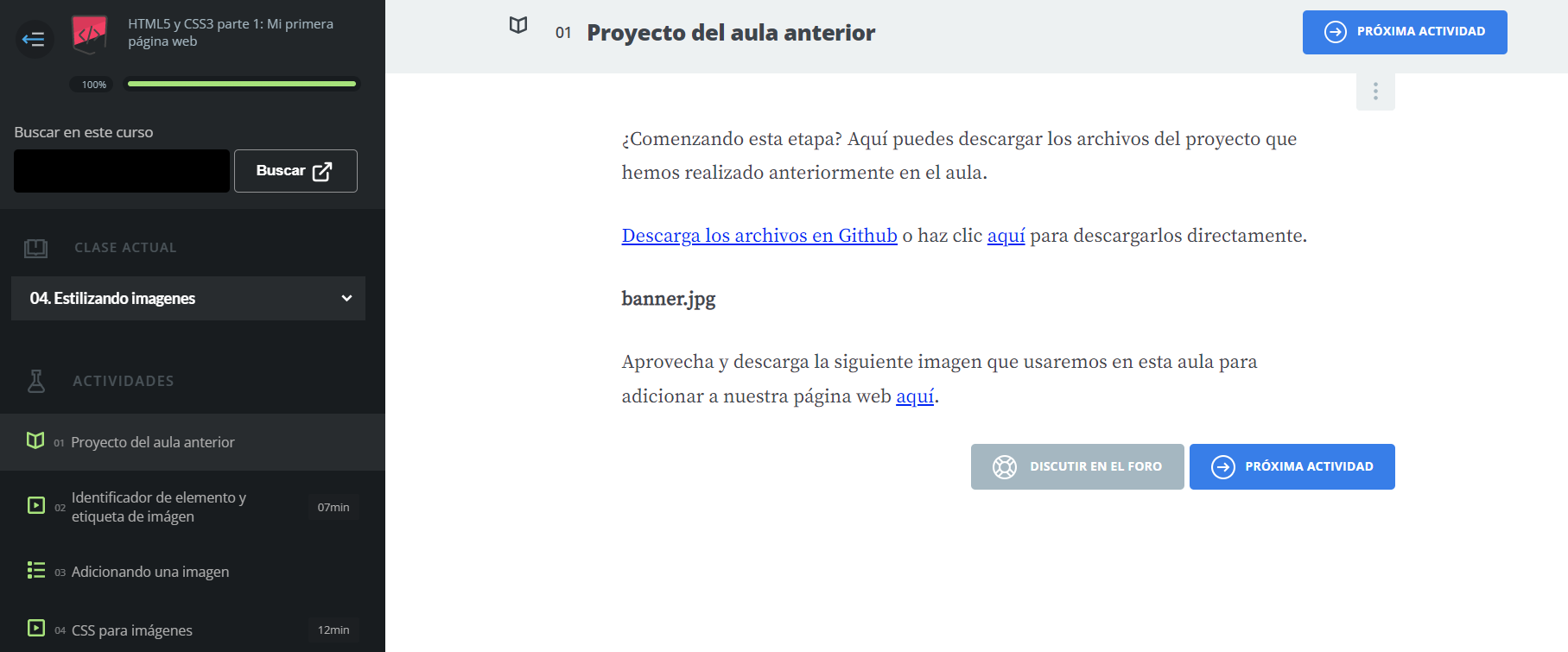Open three-dot options menu
The image size is (1568, 652).
tap(1375, 92)
